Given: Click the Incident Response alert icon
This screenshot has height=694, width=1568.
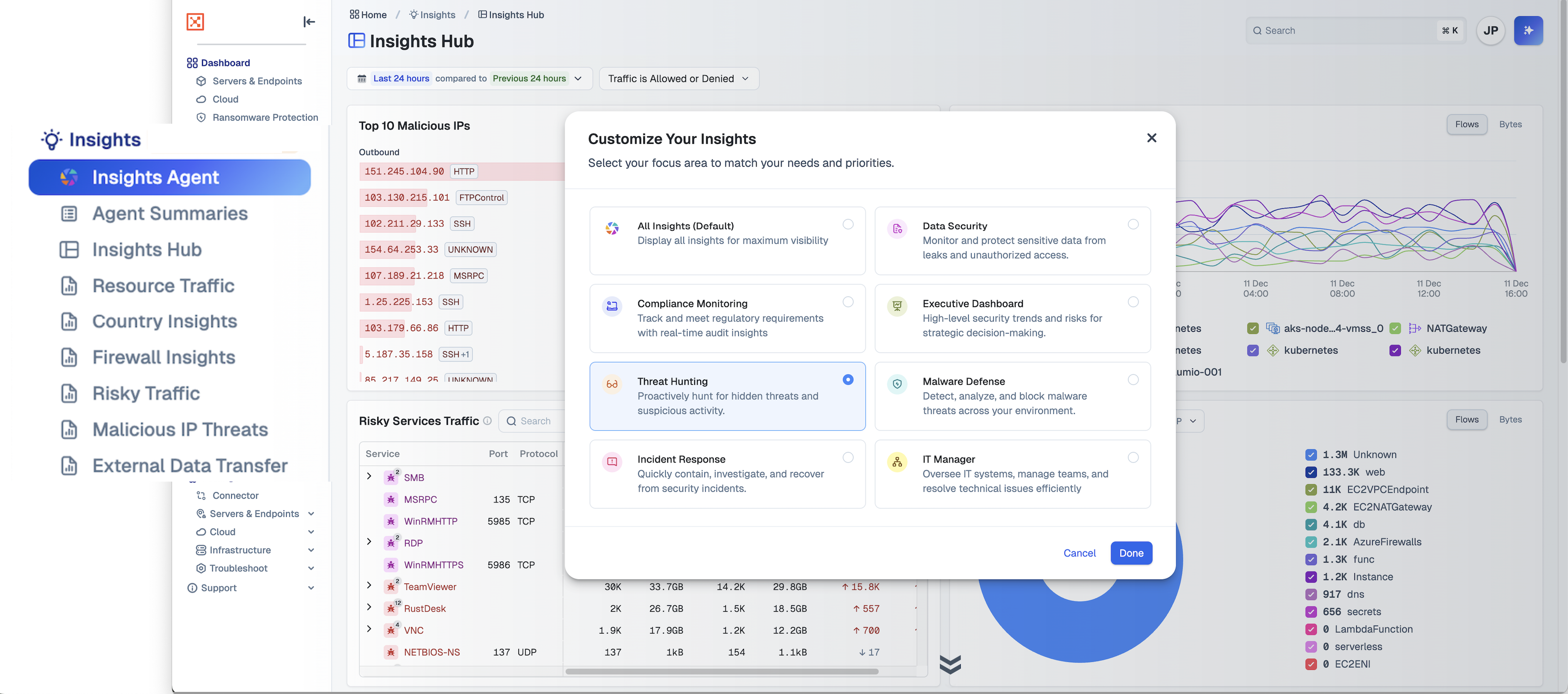Looking at the screenshot, I should click(612, 462).
